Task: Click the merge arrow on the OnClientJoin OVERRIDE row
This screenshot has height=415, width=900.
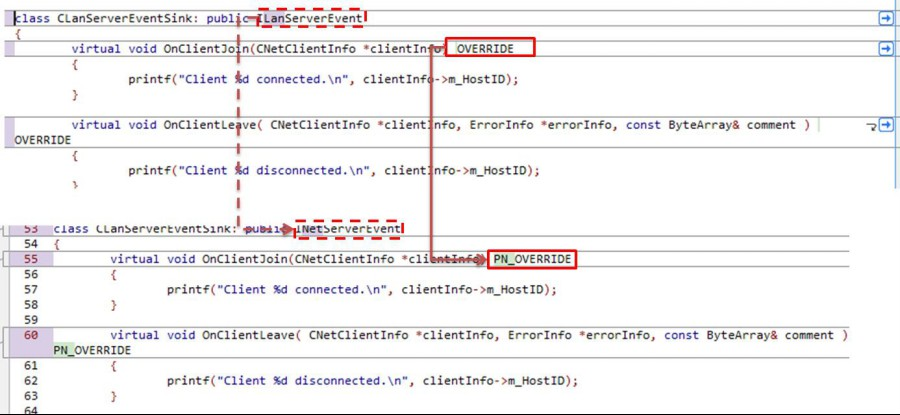Action: pyautogui.click(x=885, y=49)
